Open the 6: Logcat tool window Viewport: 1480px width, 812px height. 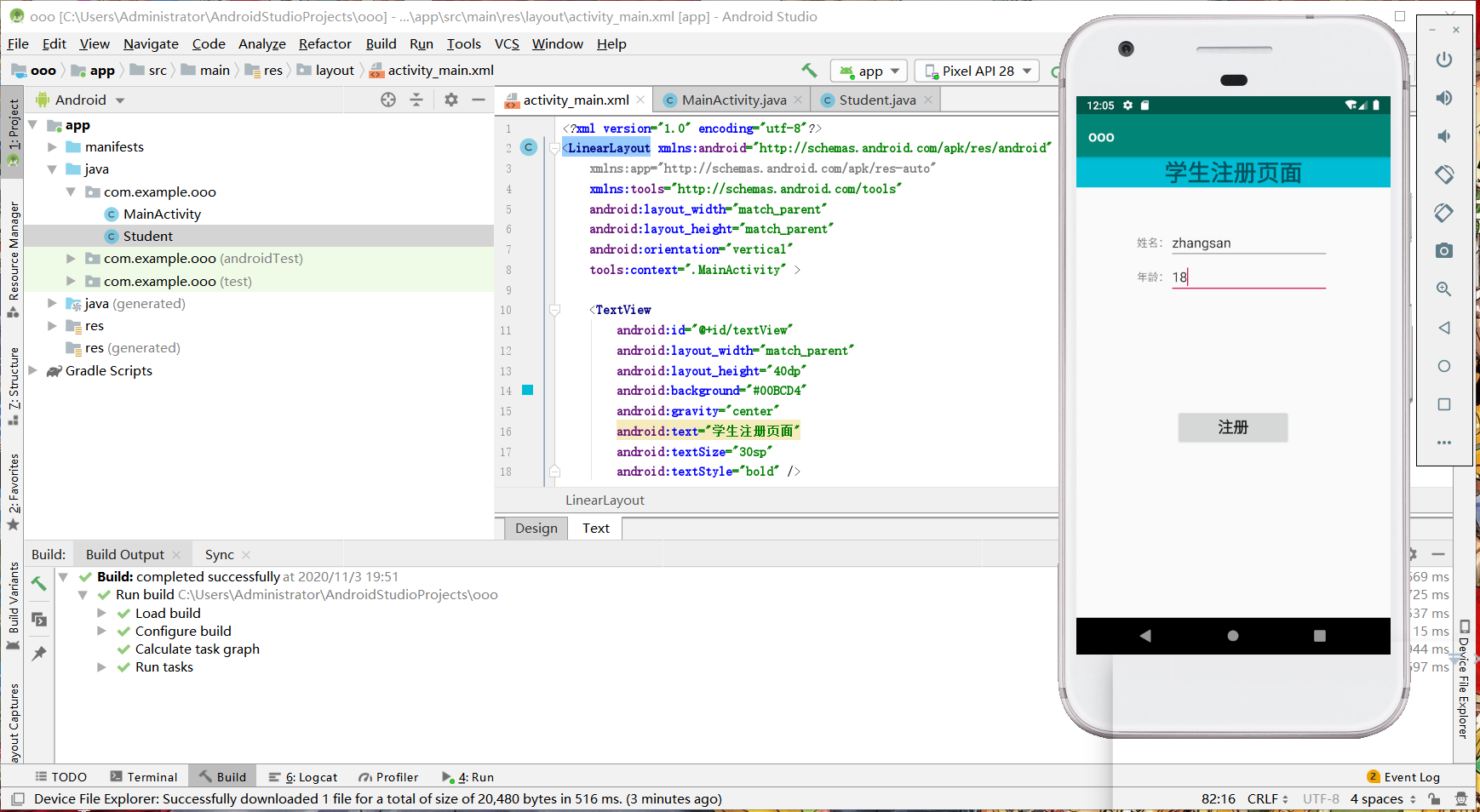coord(303,777)
